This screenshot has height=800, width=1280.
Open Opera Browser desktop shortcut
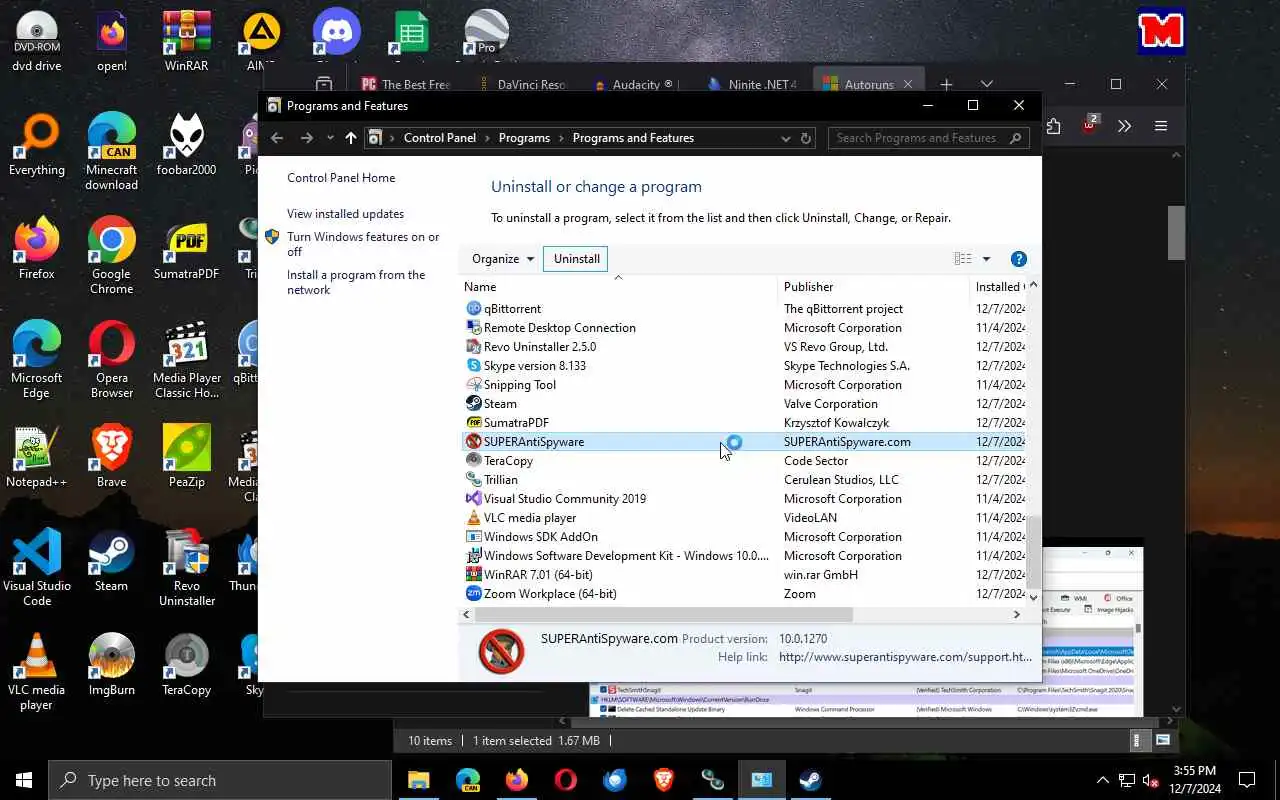(x=111, y=360)
